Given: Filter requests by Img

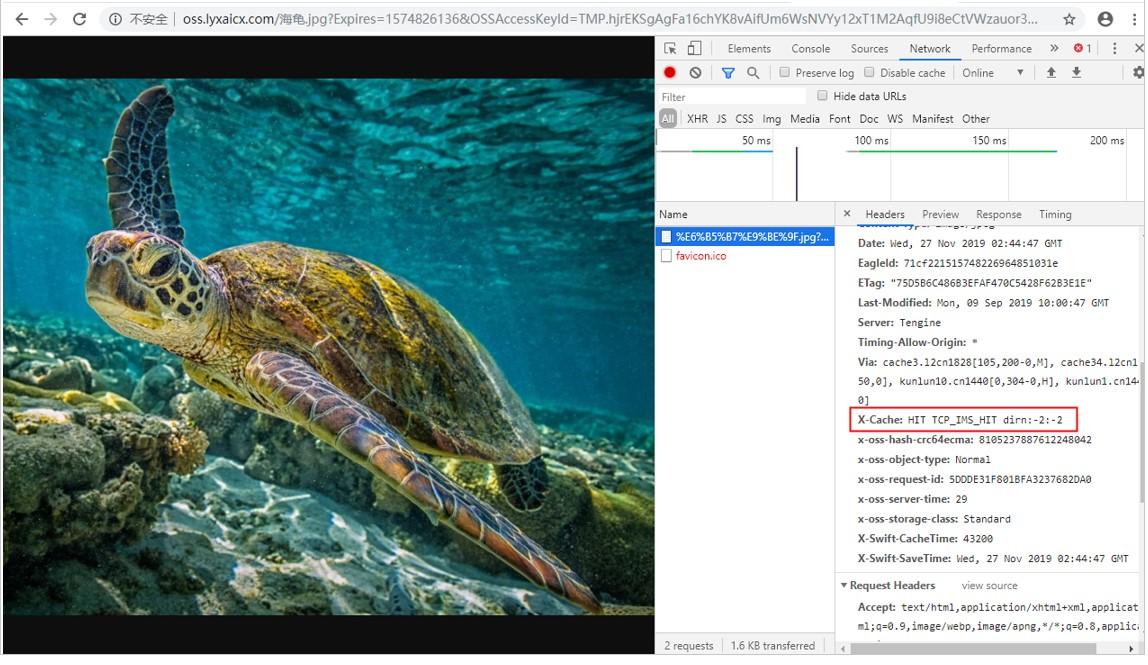Looking at the screenshot, I should click(x=772, y=119).
